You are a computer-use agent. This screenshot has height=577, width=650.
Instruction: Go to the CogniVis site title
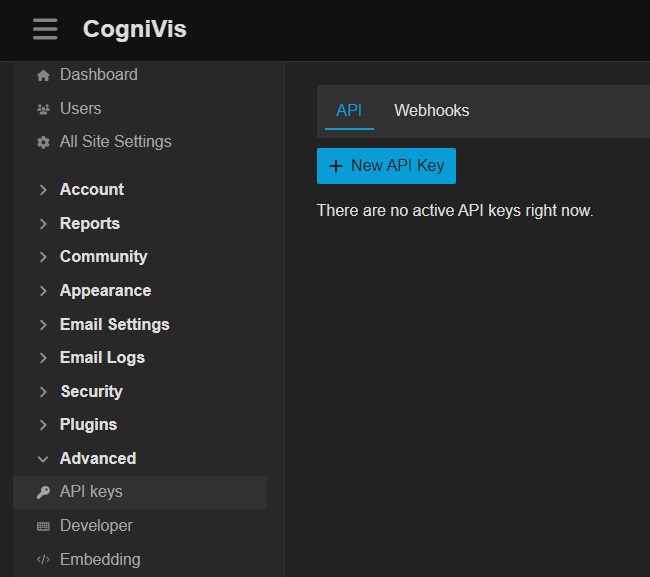coord(134,30)
